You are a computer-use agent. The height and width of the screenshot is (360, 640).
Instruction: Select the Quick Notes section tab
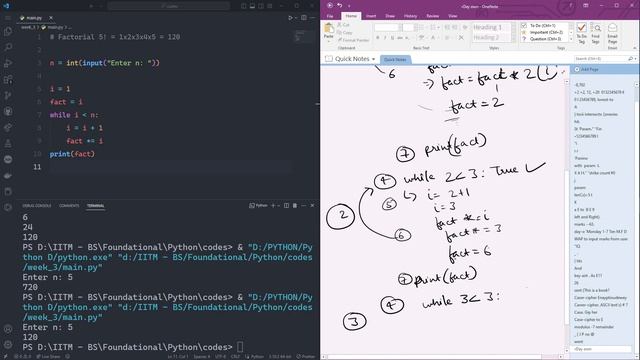[395, 60]
